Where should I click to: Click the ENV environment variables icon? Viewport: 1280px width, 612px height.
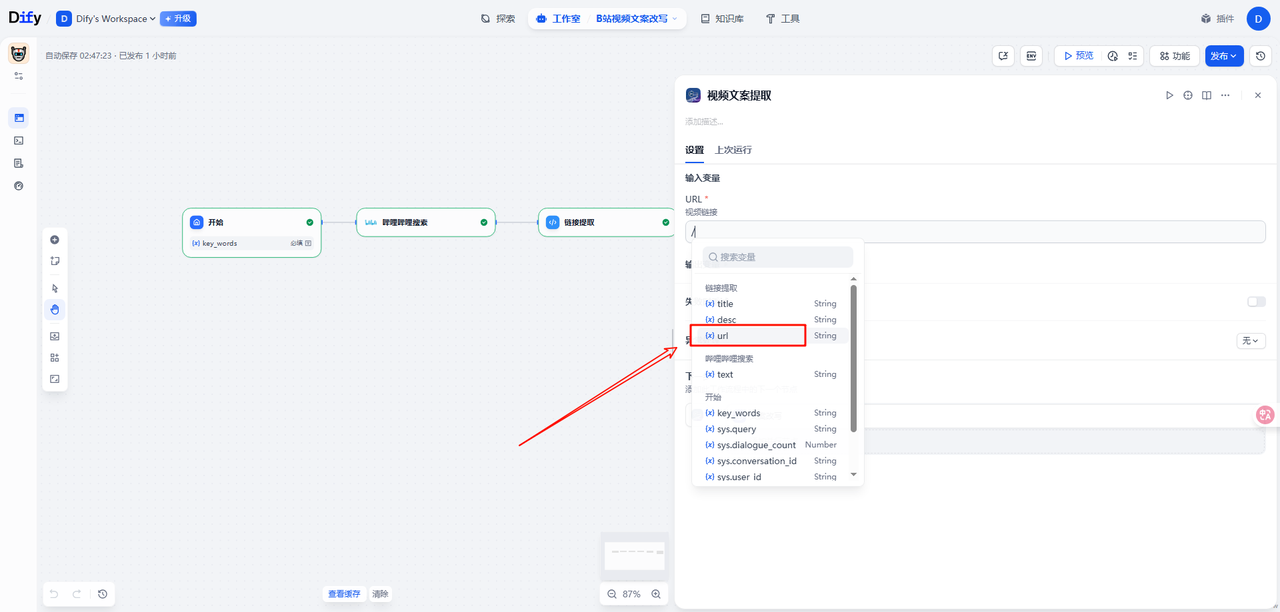pyautogui.click(x=1031, y=56)
